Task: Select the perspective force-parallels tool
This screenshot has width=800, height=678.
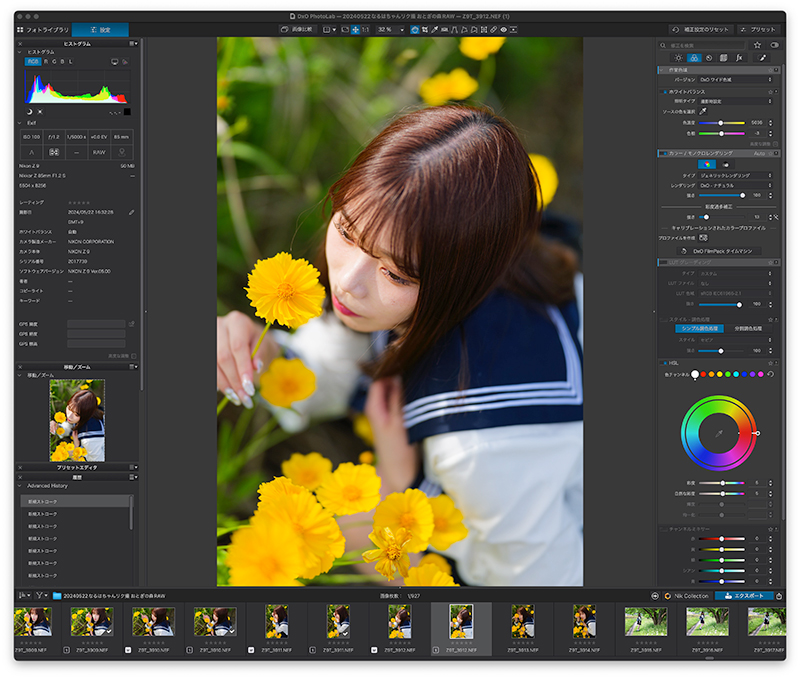Action: [x=454, y=30]
